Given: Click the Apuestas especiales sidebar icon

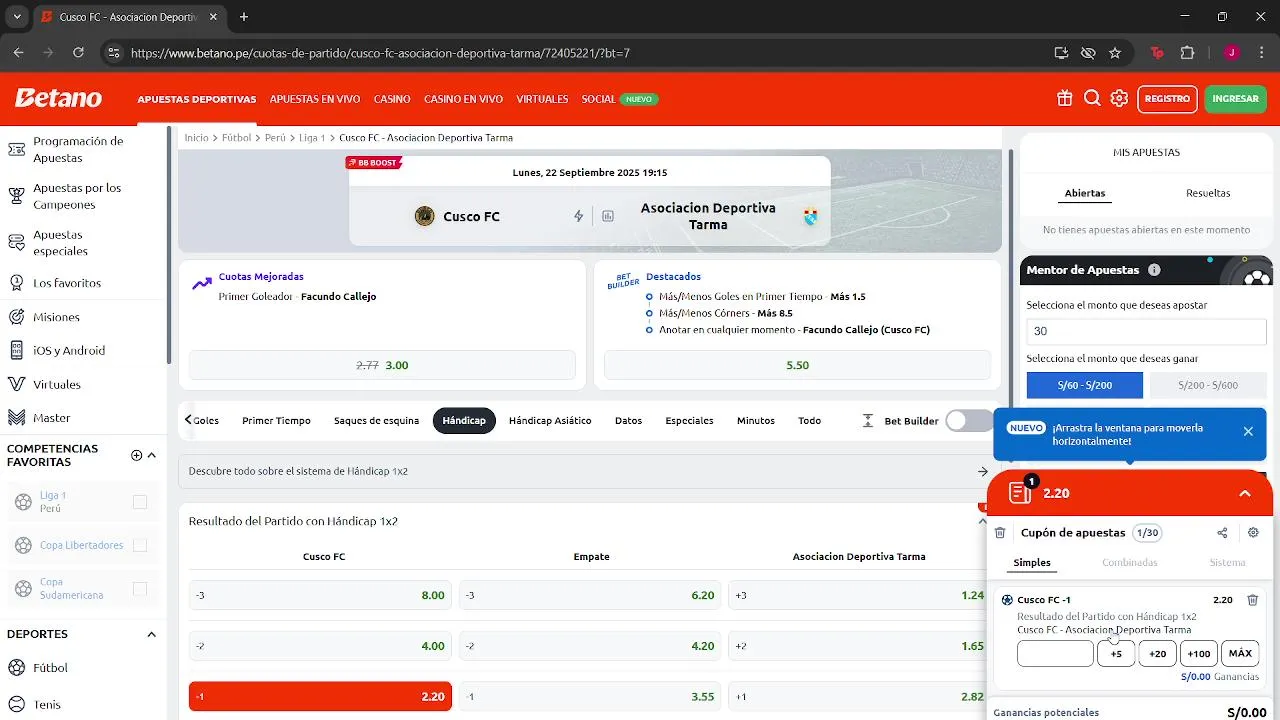Looking at the screenshot, I should 16,242.
